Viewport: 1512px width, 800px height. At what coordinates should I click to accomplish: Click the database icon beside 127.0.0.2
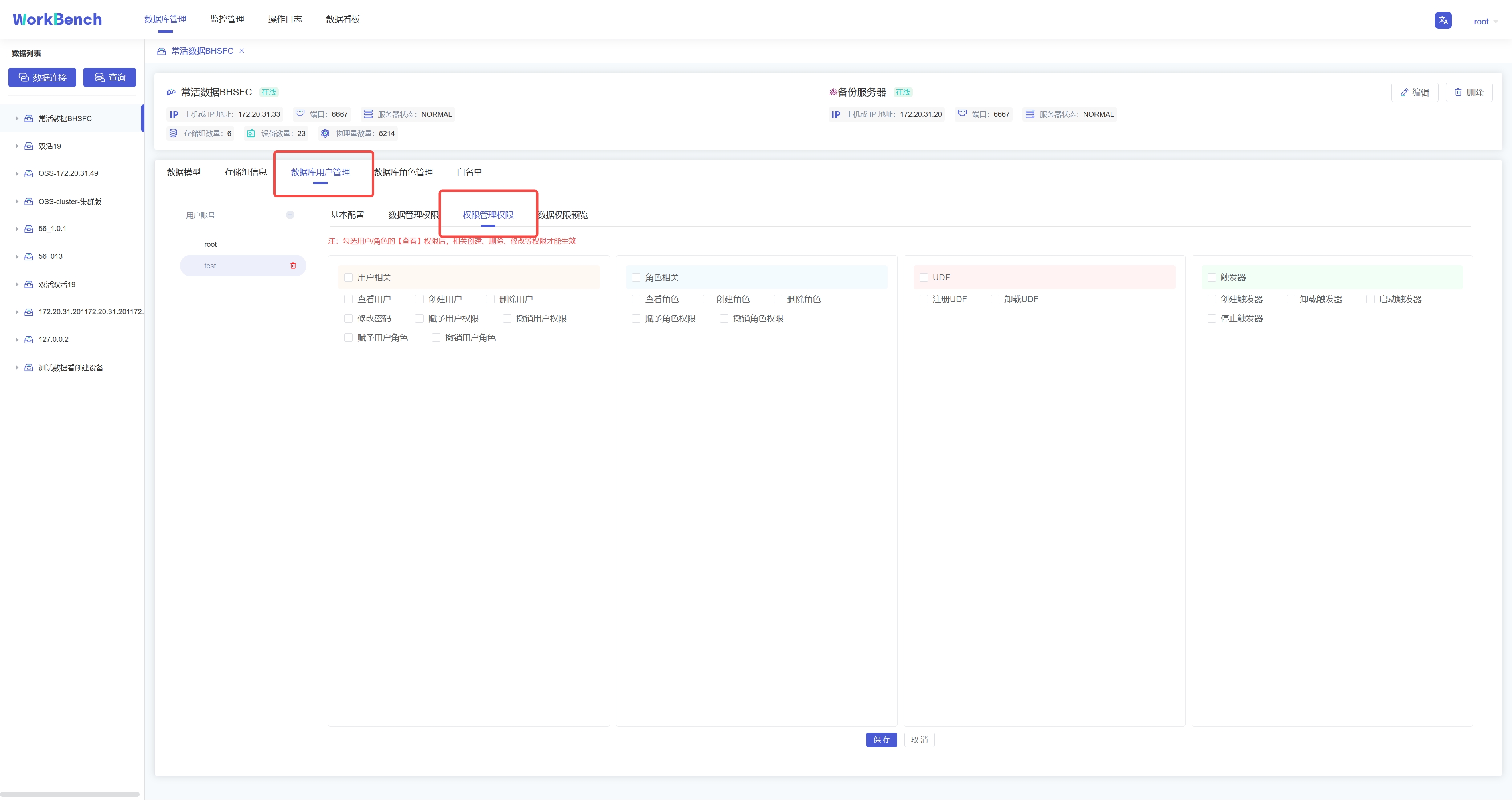tap(29, 339)
